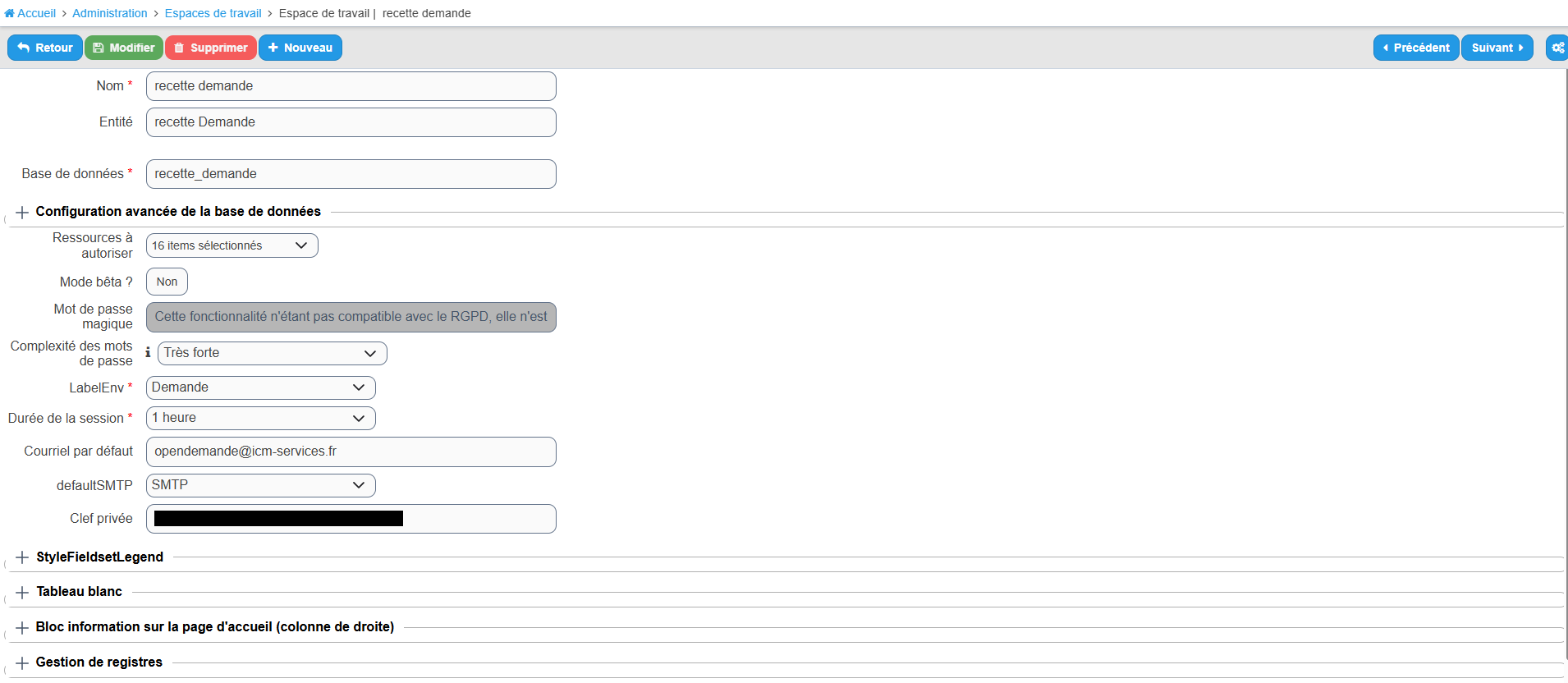Click the Mot de passe magique field

coord(351,317)
